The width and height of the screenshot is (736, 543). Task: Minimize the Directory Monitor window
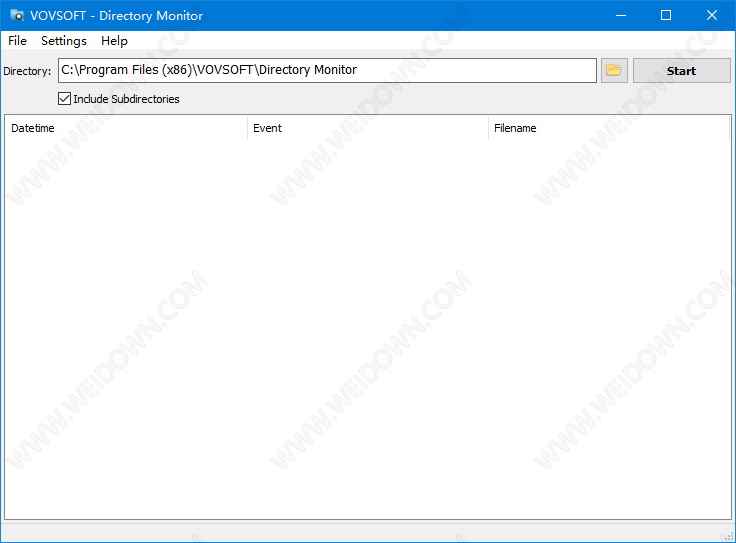[x=621, y=15]
